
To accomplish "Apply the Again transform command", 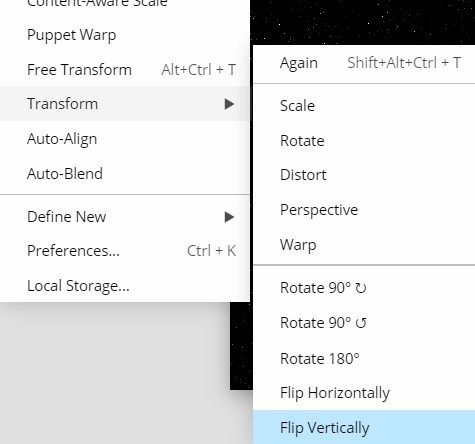I will [x=364, y=63].
